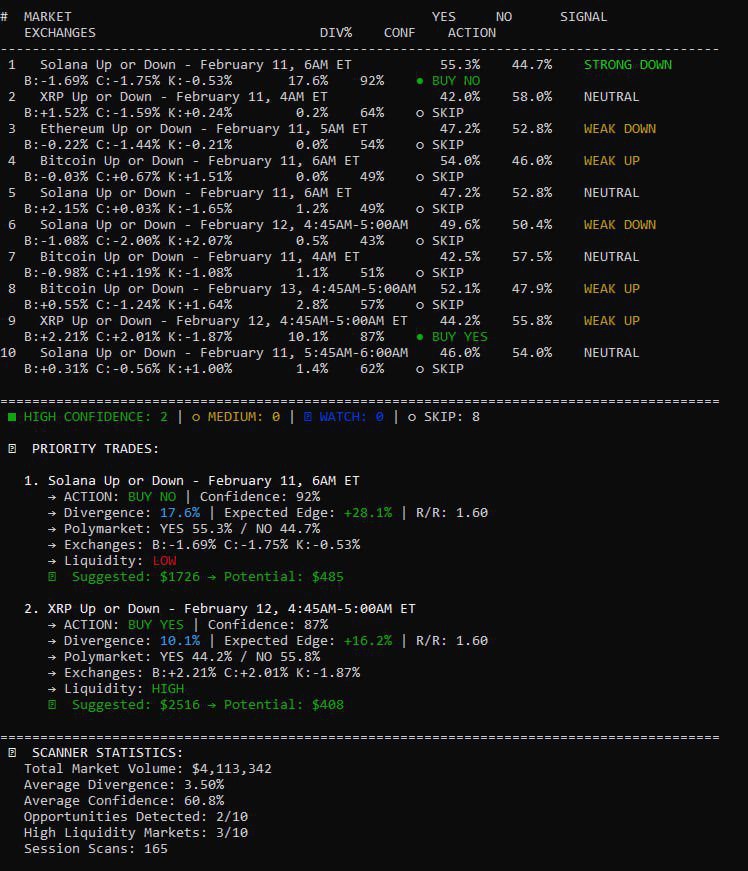Click the ACTION column header
The width and height of the screenshot is (748, 871).
[472, 33]
